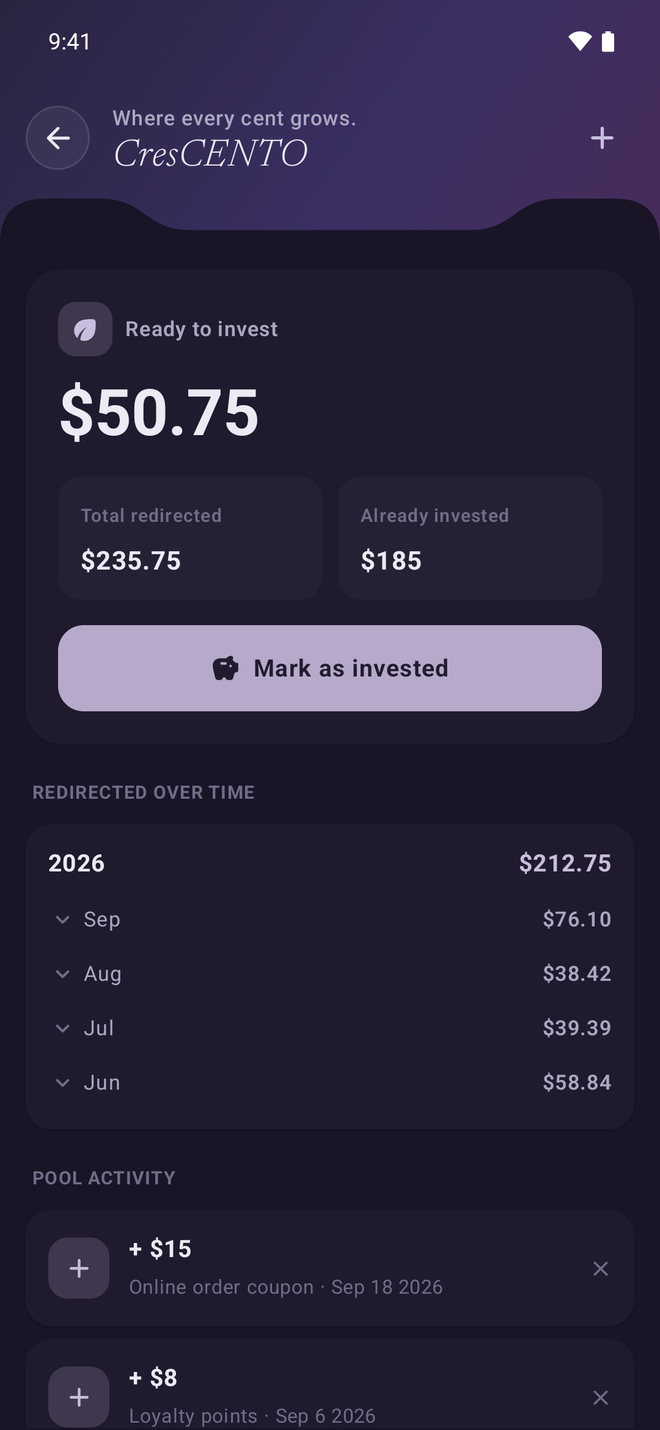660x1430 pixels.
Task: Expand the Jun month row
Action: pos(330,1082)
